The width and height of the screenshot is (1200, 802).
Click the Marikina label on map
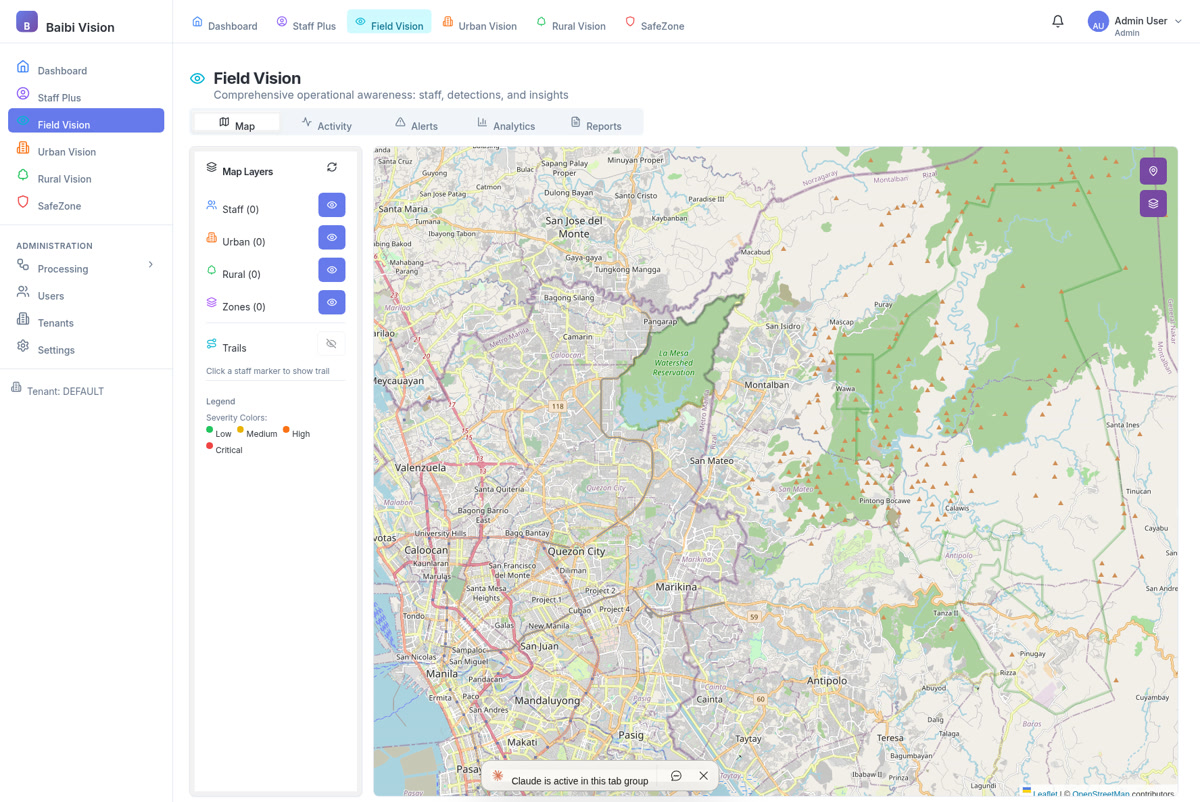click(675, 586)
